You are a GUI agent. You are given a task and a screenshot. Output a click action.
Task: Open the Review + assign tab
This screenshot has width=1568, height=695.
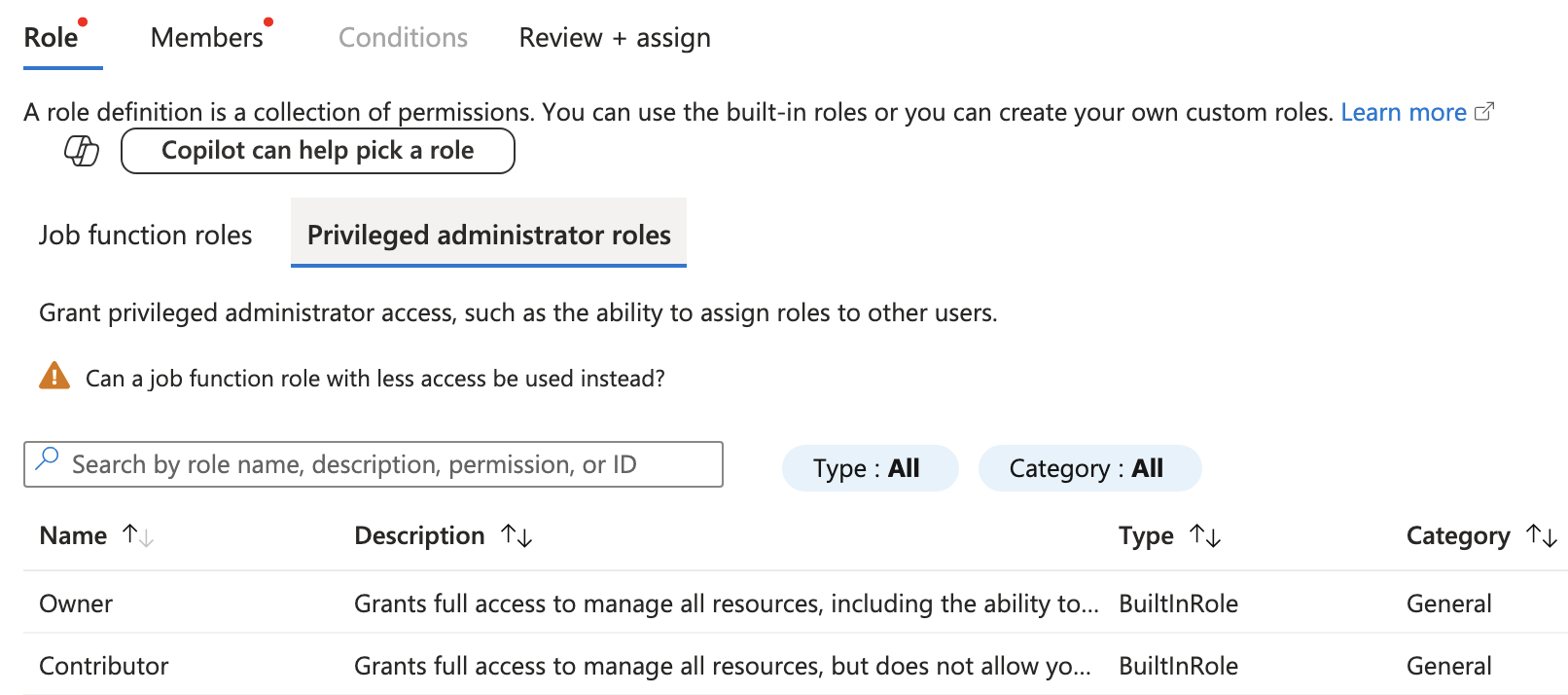coord(615,38)
